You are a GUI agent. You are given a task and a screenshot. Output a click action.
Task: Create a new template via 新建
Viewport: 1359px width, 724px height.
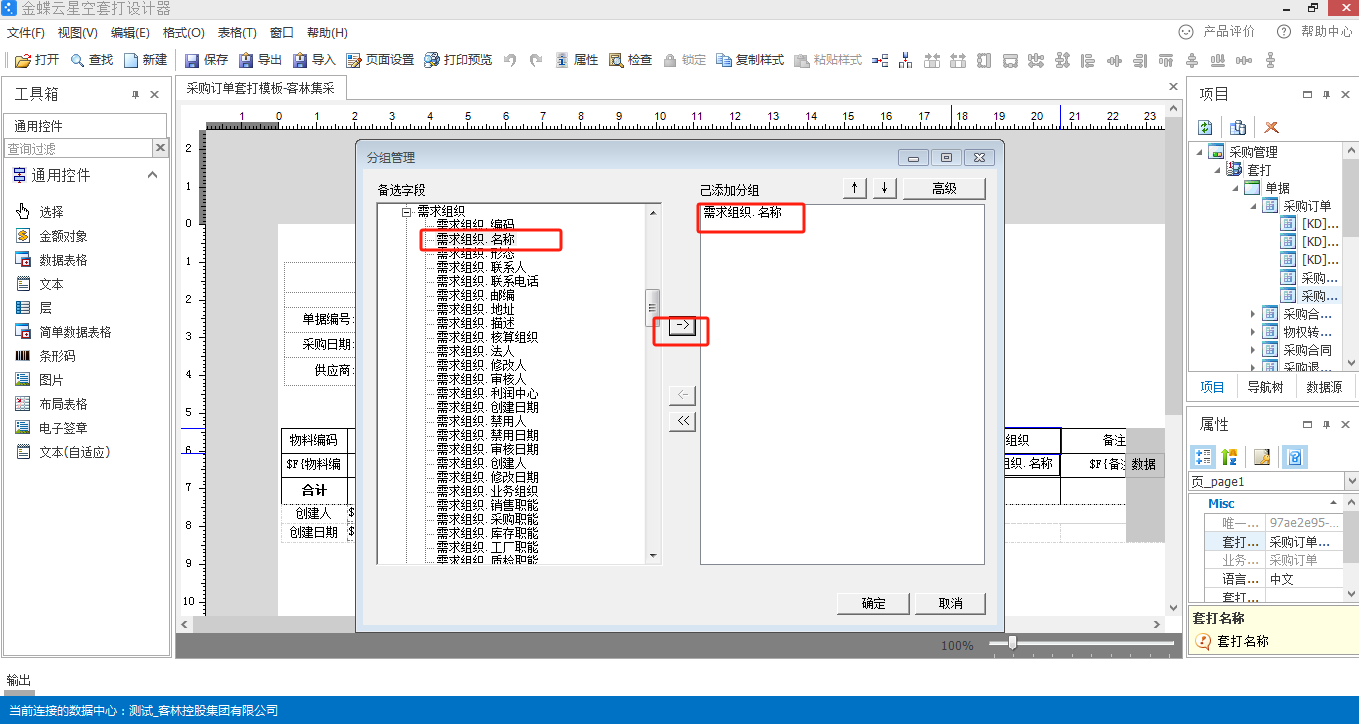click(145, 60)
